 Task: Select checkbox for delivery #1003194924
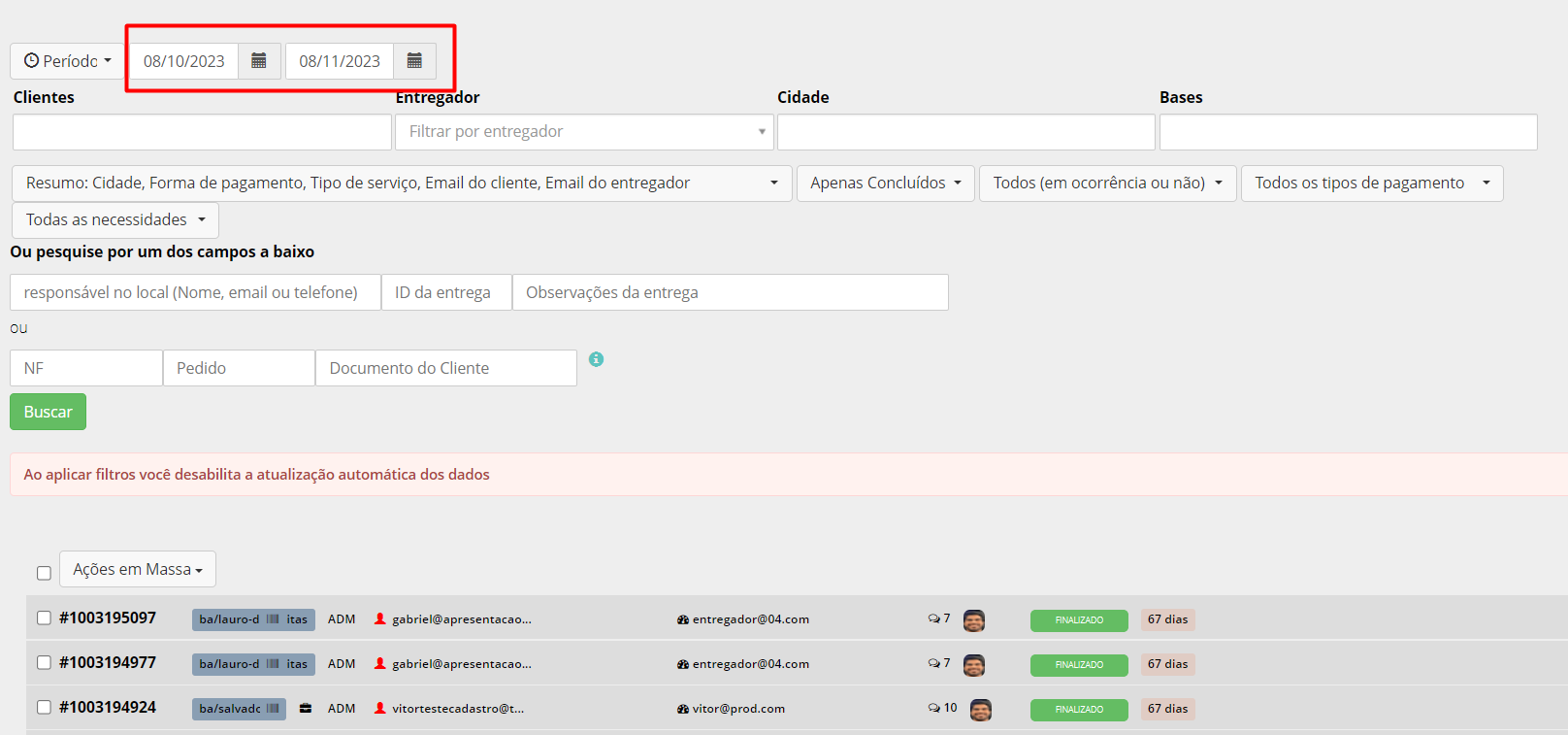[x=44, y=707]
